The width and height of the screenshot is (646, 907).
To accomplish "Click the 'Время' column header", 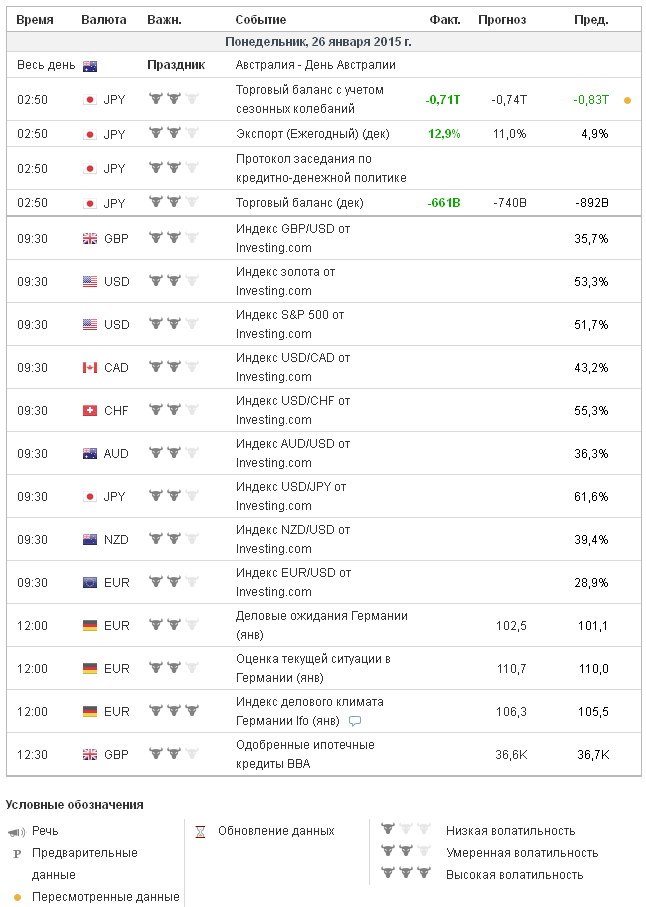I will 35,20.
